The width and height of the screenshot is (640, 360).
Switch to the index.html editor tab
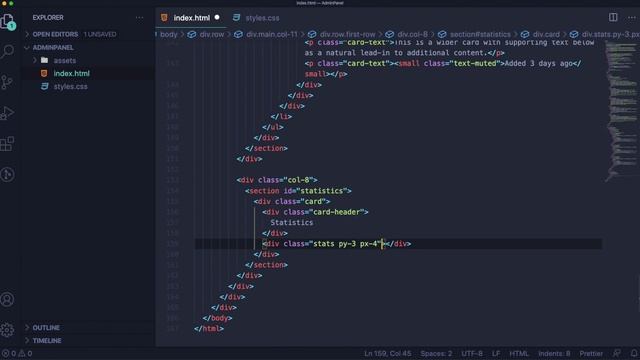tap(191, 18)
